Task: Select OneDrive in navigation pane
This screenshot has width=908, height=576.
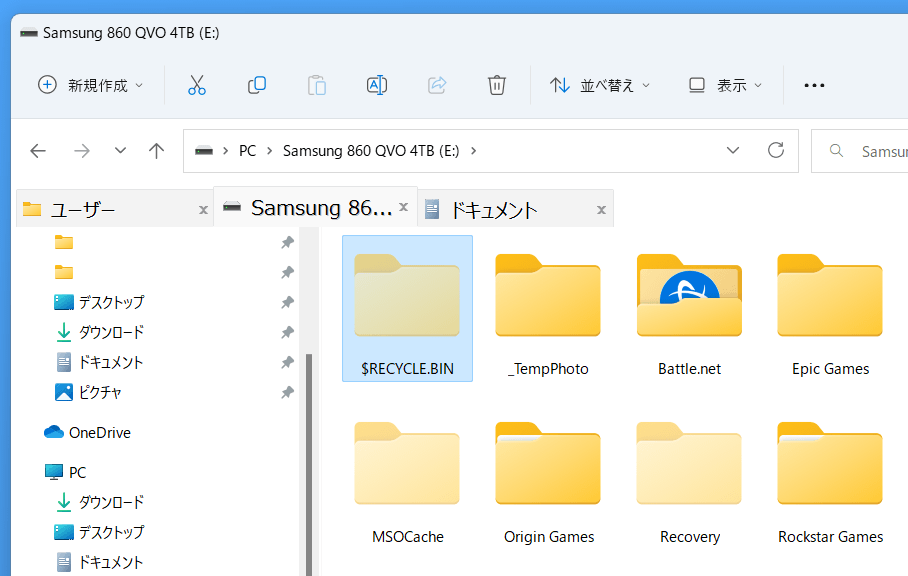Action: pos(87,432)
